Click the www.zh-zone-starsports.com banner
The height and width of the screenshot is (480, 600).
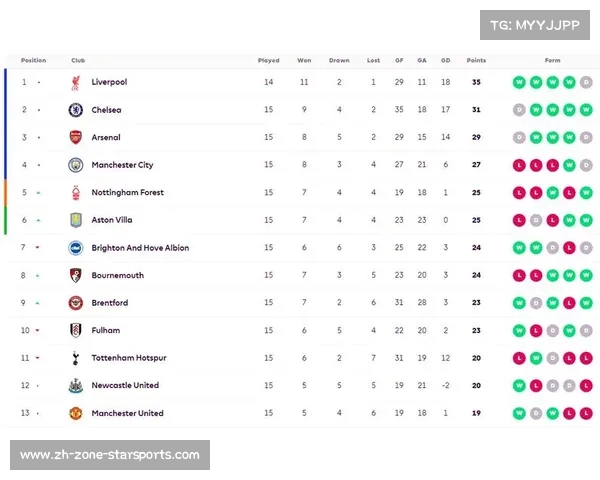point(110,455)
